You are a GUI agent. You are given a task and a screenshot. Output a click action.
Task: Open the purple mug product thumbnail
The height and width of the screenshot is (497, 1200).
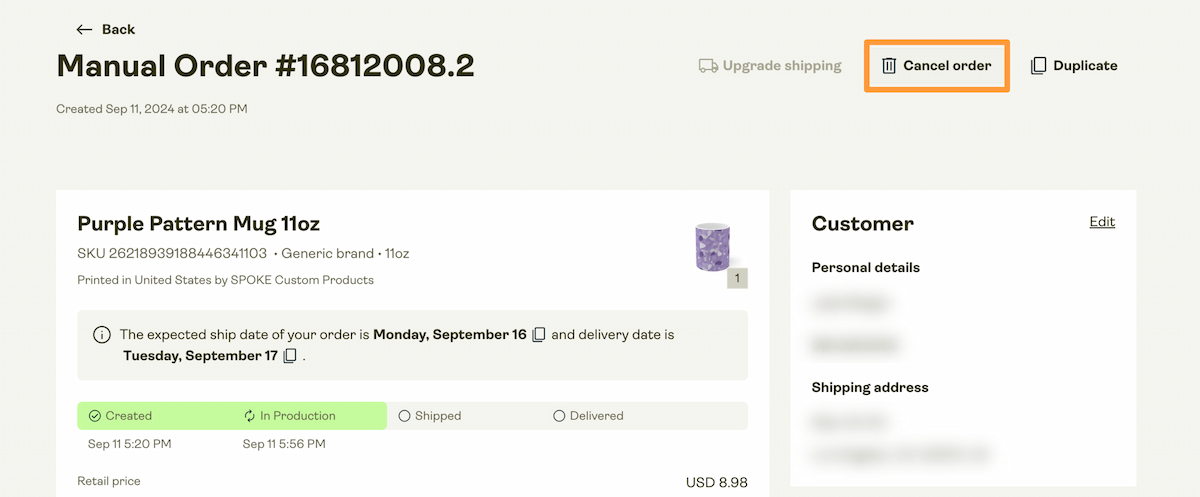tap(713, 246)
